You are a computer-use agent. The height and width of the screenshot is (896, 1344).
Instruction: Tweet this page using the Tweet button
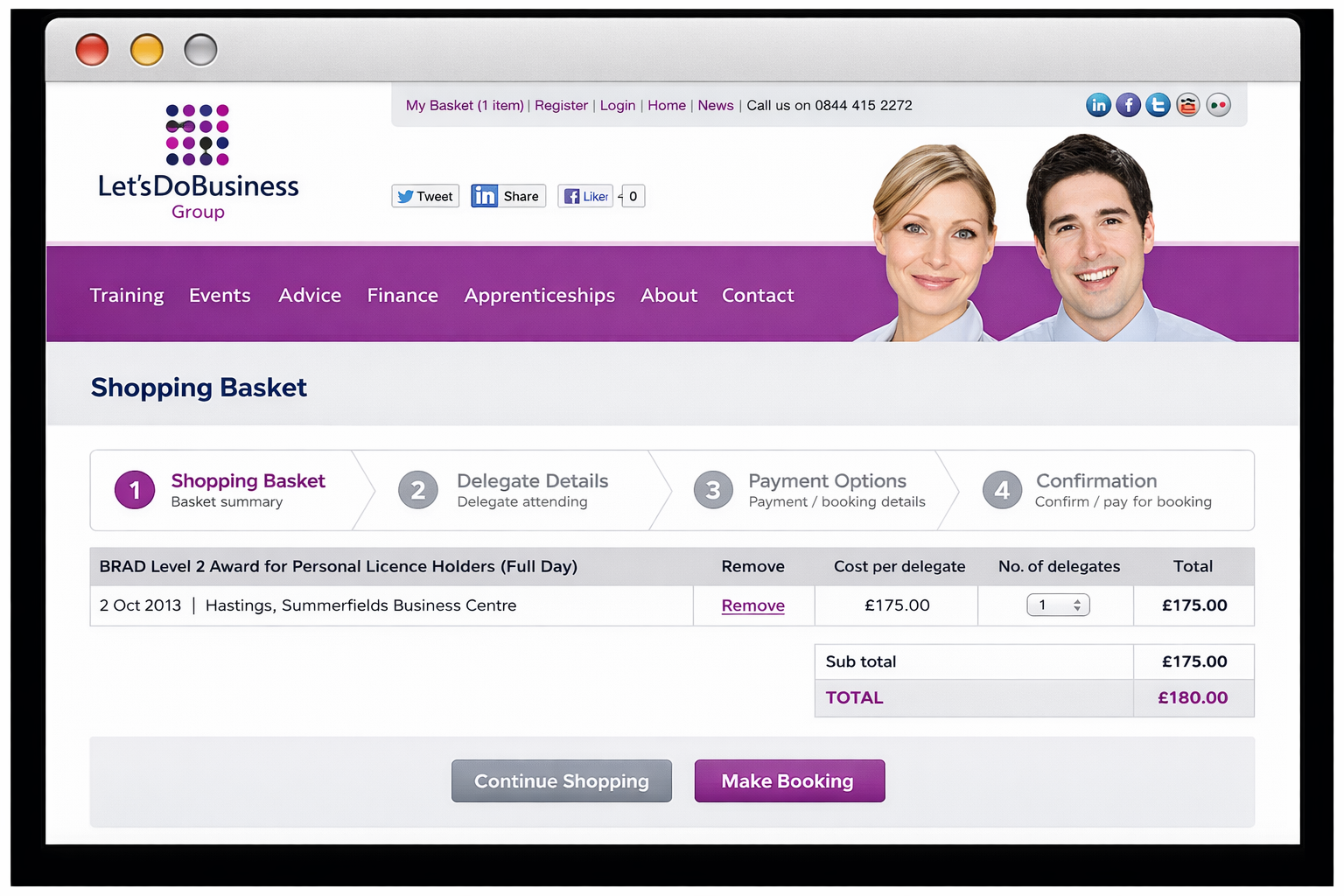[424, 196]
